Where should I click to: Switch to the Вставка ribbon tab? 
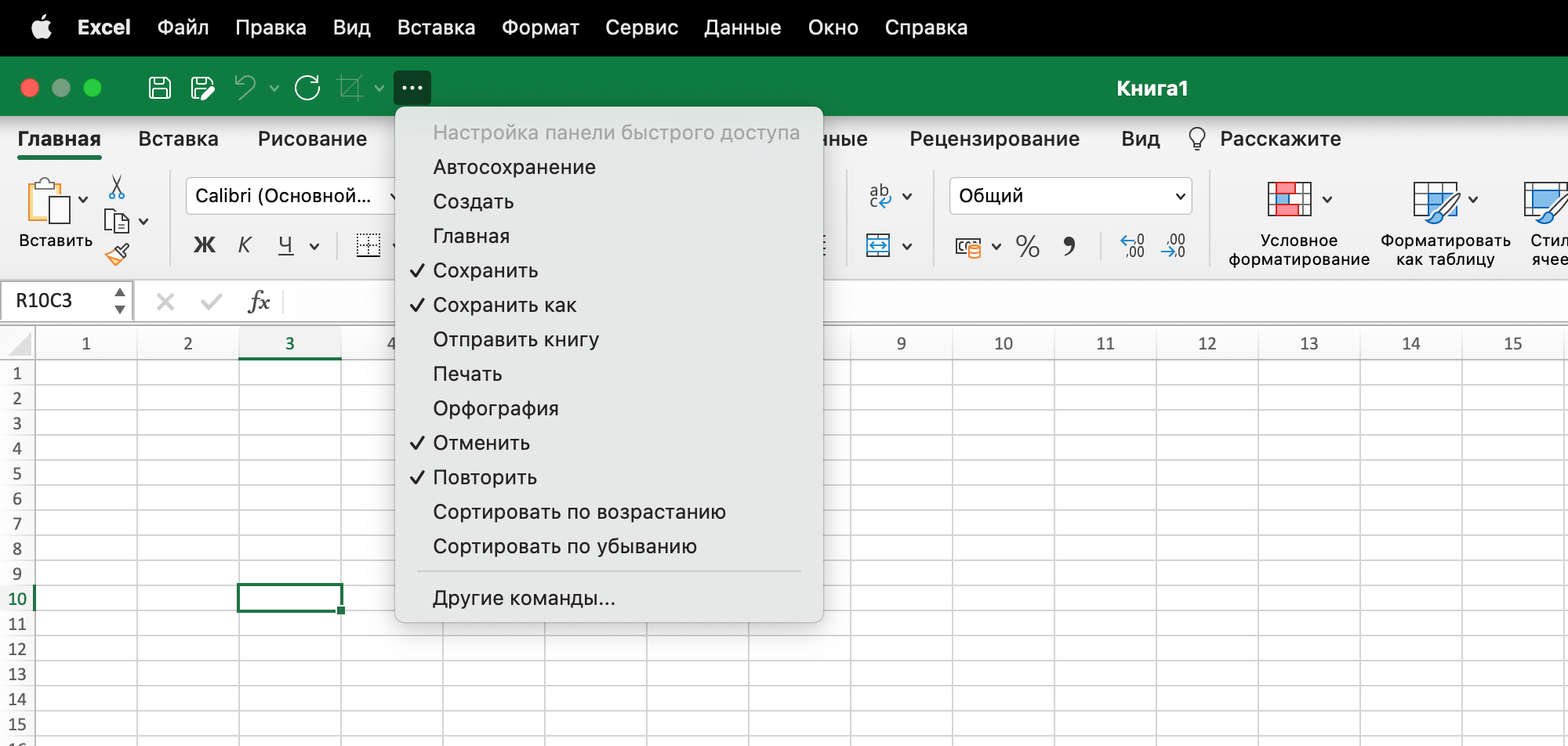(x=178, y=139)
